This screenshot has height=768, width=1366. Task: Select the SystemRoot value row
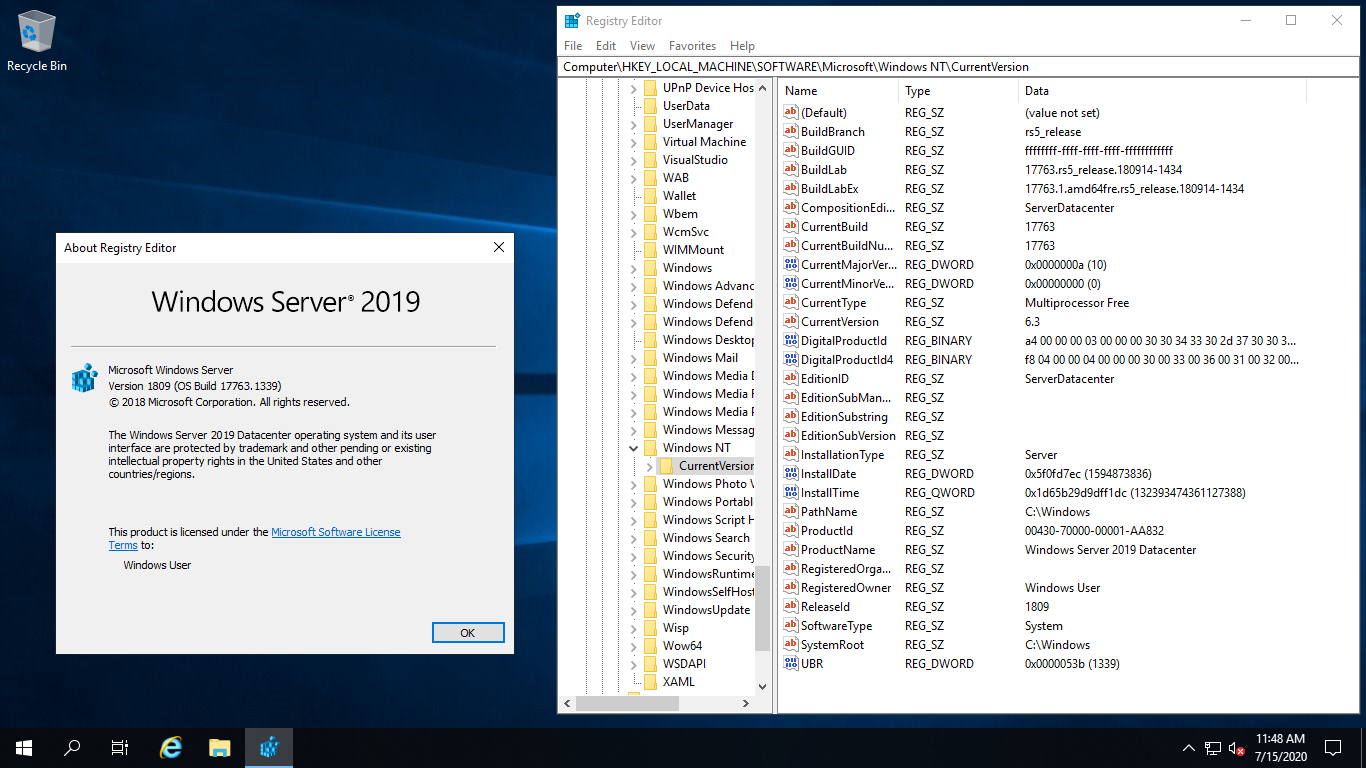(x=1043, y=645)
